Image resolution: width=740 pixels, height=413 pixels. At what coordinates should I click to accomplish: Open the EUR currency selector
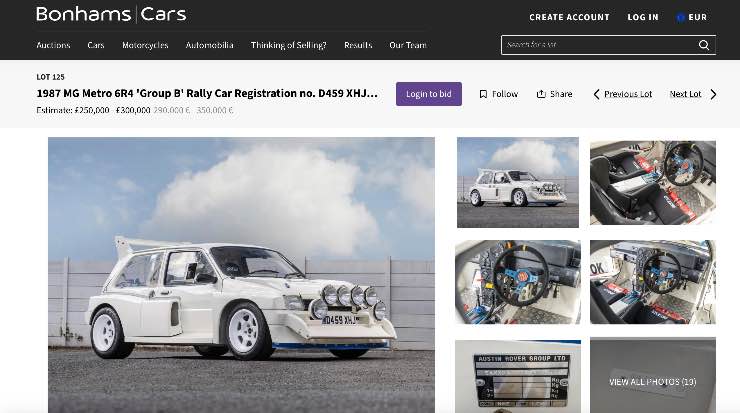[692, 17]
